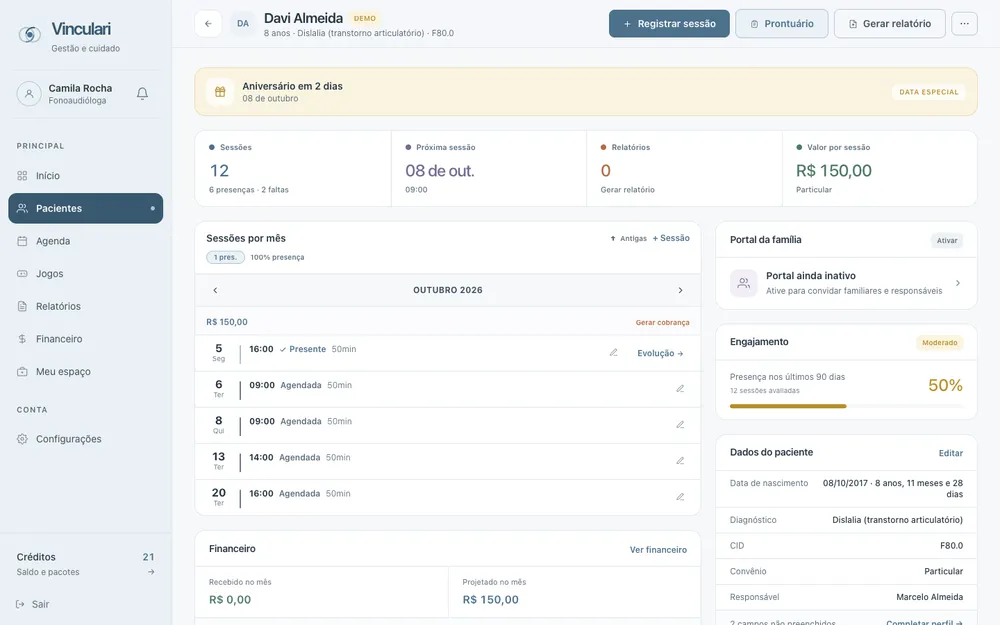The height and width of the screenshot is (625, 1000).
Task: Go back with the arrow button
Action: tap(208, 24)
